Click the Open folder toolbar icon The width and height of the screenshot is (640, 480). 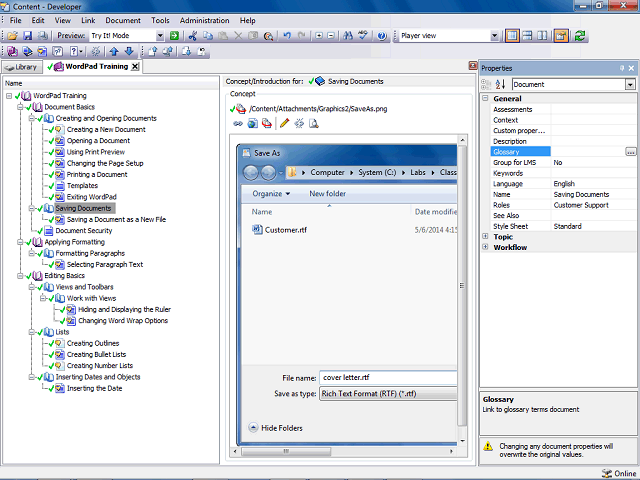click(x=12, y=36)
